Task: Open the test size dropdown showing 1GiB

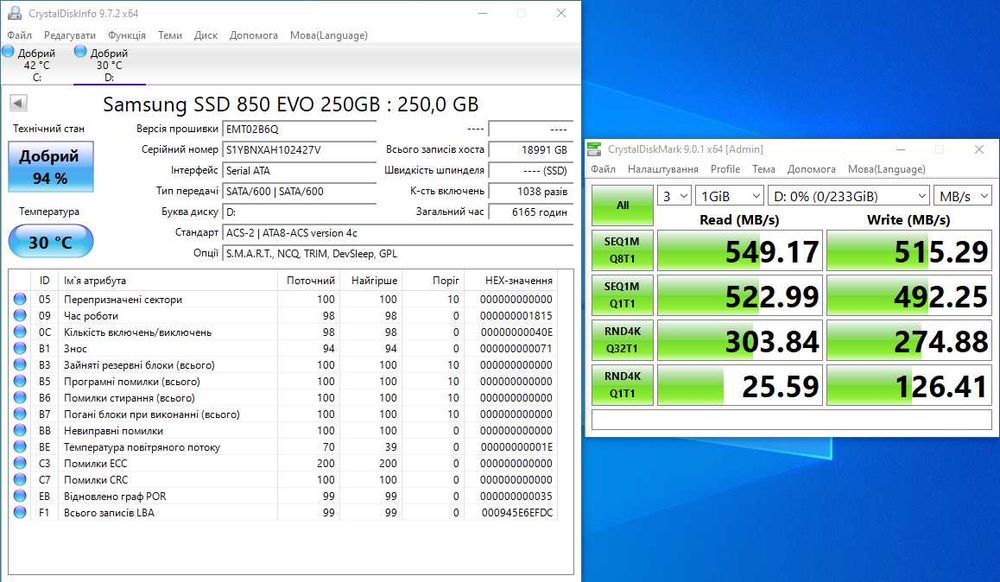Action: 730,196
